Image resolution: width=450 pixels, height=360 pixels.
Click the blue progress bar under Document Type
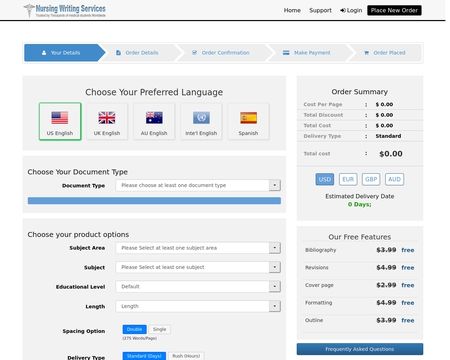(154, 201)
